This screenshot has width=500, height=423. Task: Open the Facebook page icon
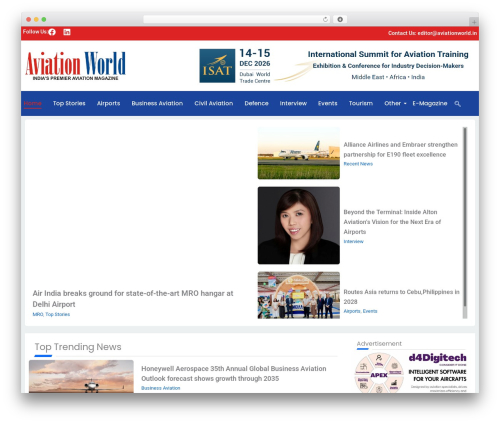(x=52, y=32)
